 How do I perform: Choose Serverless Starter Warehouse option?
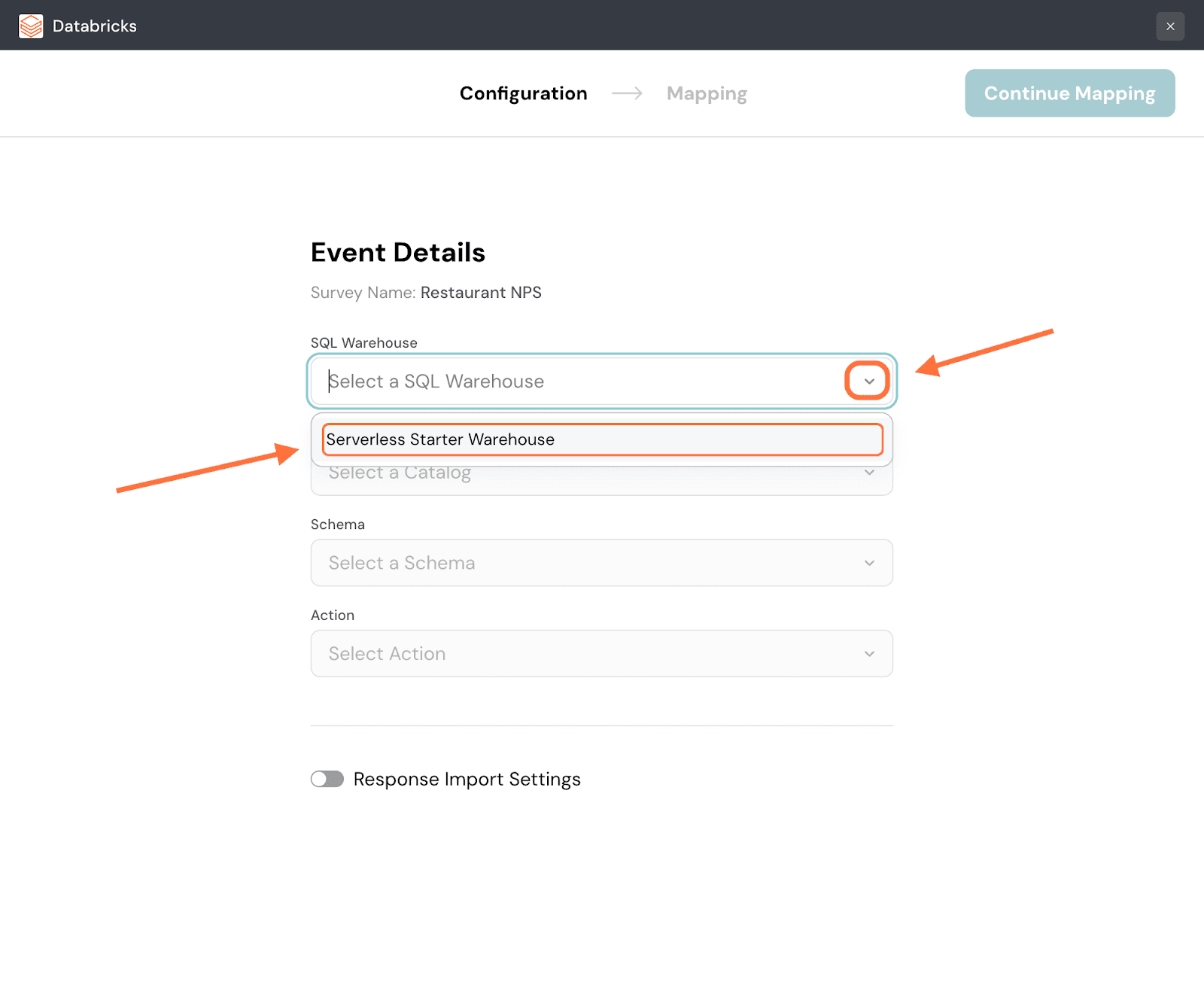(x=602, y=439)
